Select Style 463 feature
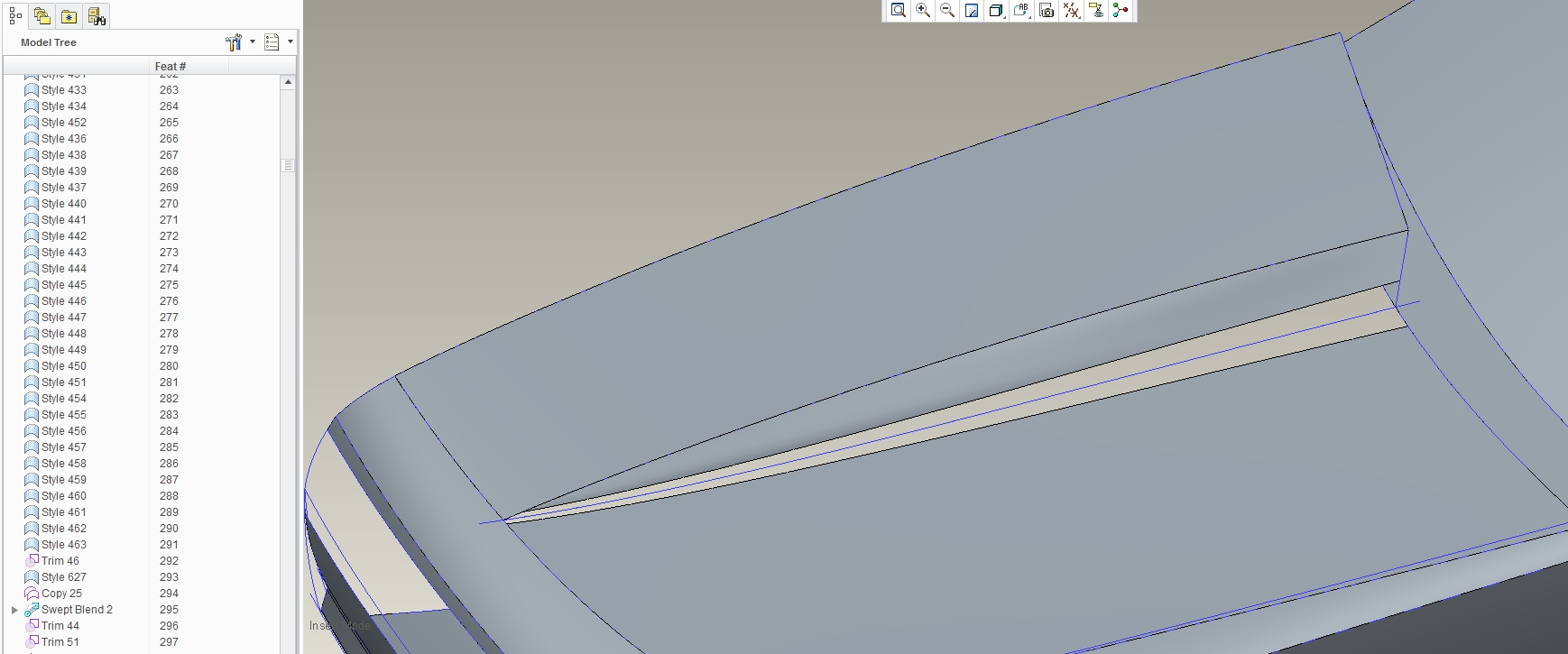1568x654 pixels. click(x=64, y=545)
